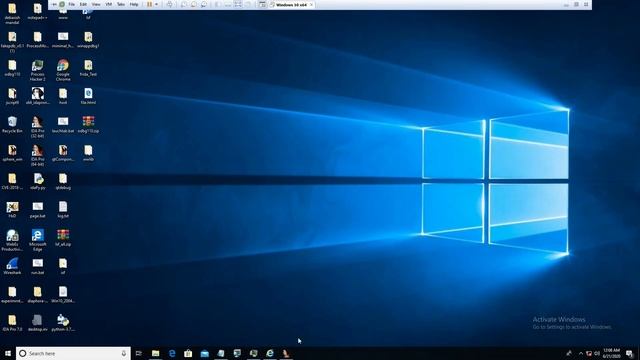Open the Action Center notifications

[630, 353]
